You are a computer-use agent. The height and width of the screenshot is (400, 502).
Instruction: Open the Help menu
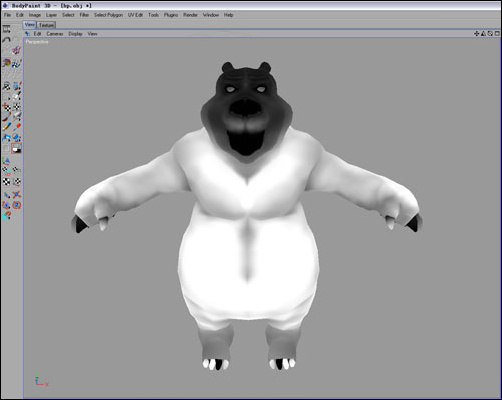pyautogui.click(x=228, y=15)
